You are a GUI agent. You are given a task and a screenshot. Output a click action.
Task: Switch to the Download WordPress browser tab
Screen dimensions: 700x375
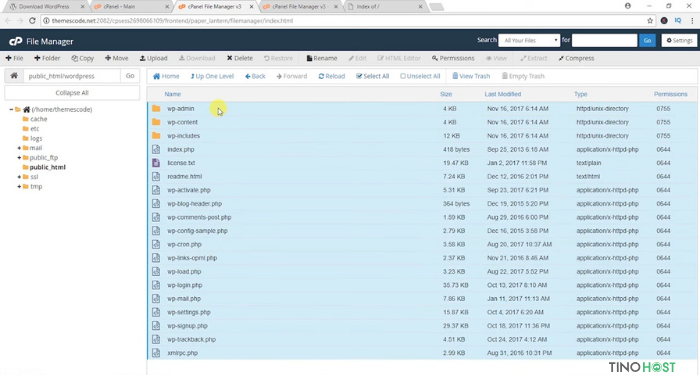[44, 7]
